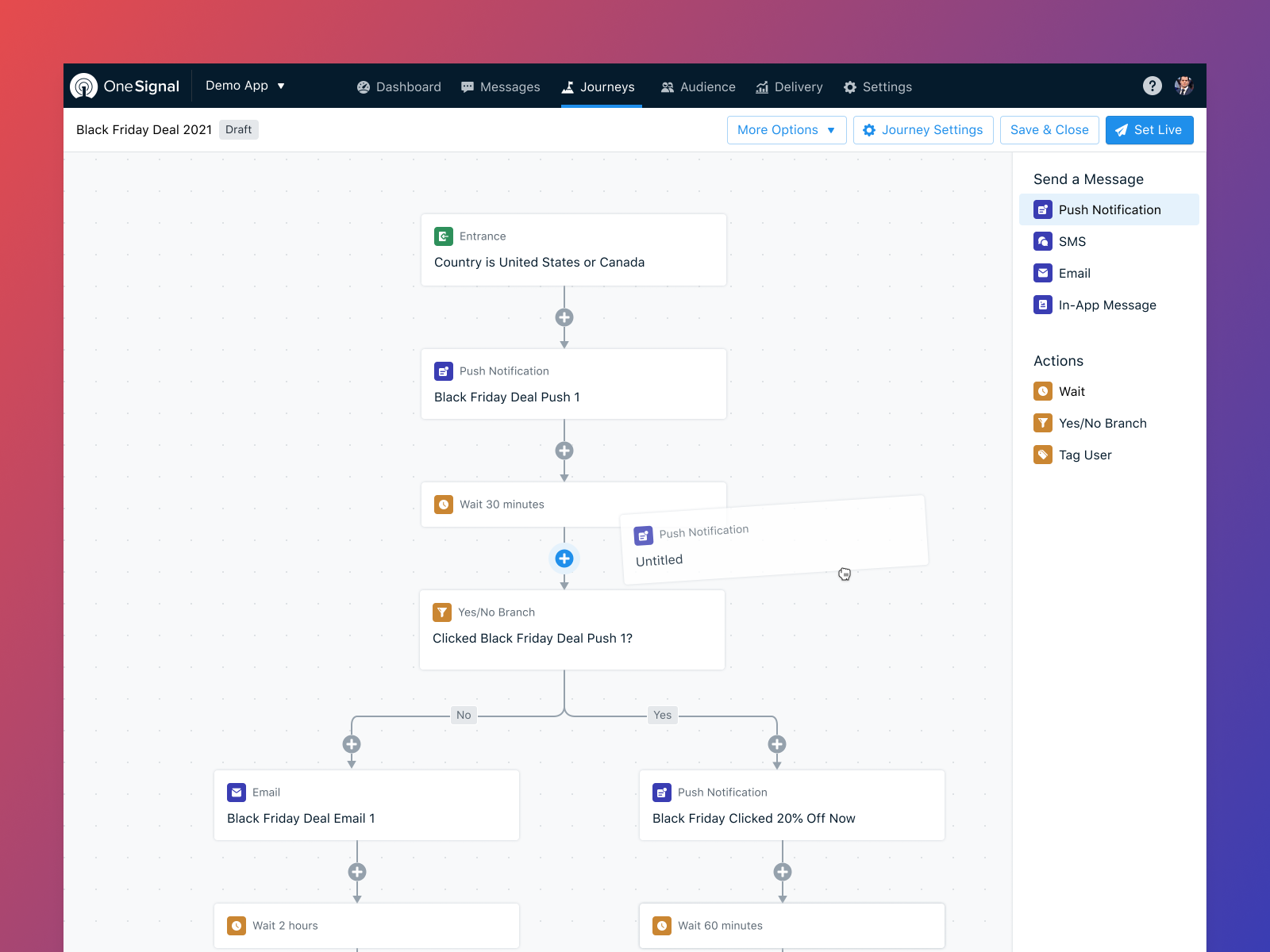Choose the Tag User action

pos(1084,455)
